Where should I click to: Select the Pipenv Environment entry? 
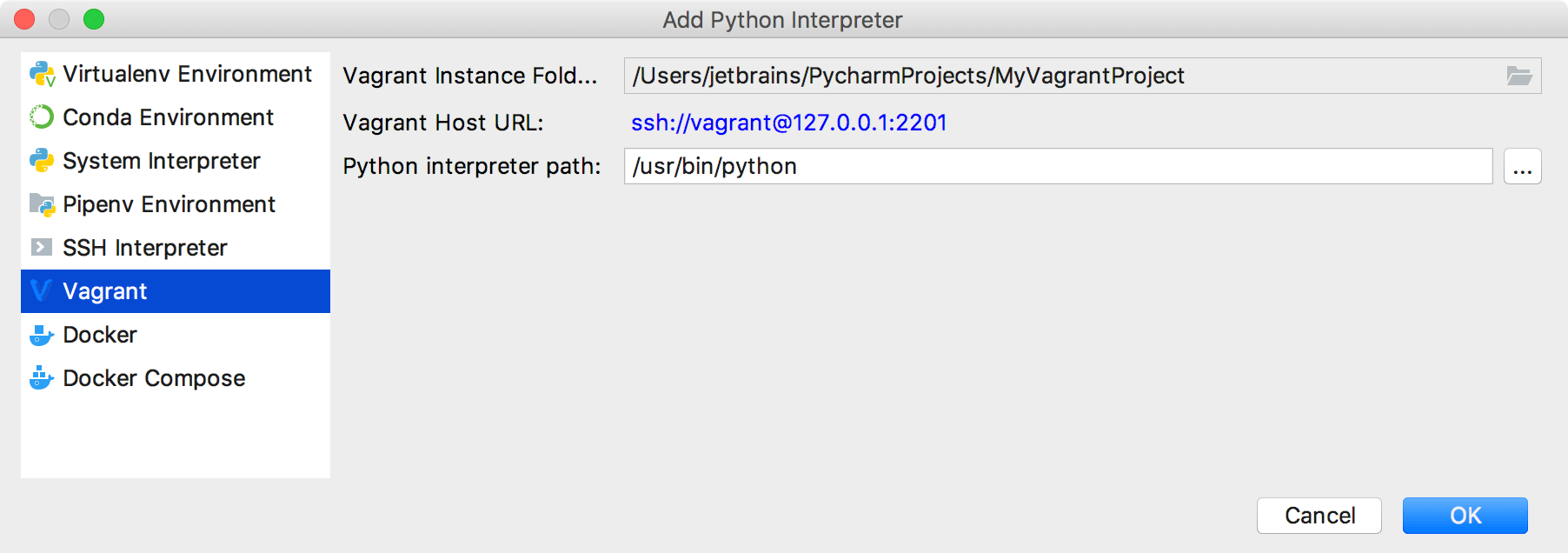(x=168, y=204)
